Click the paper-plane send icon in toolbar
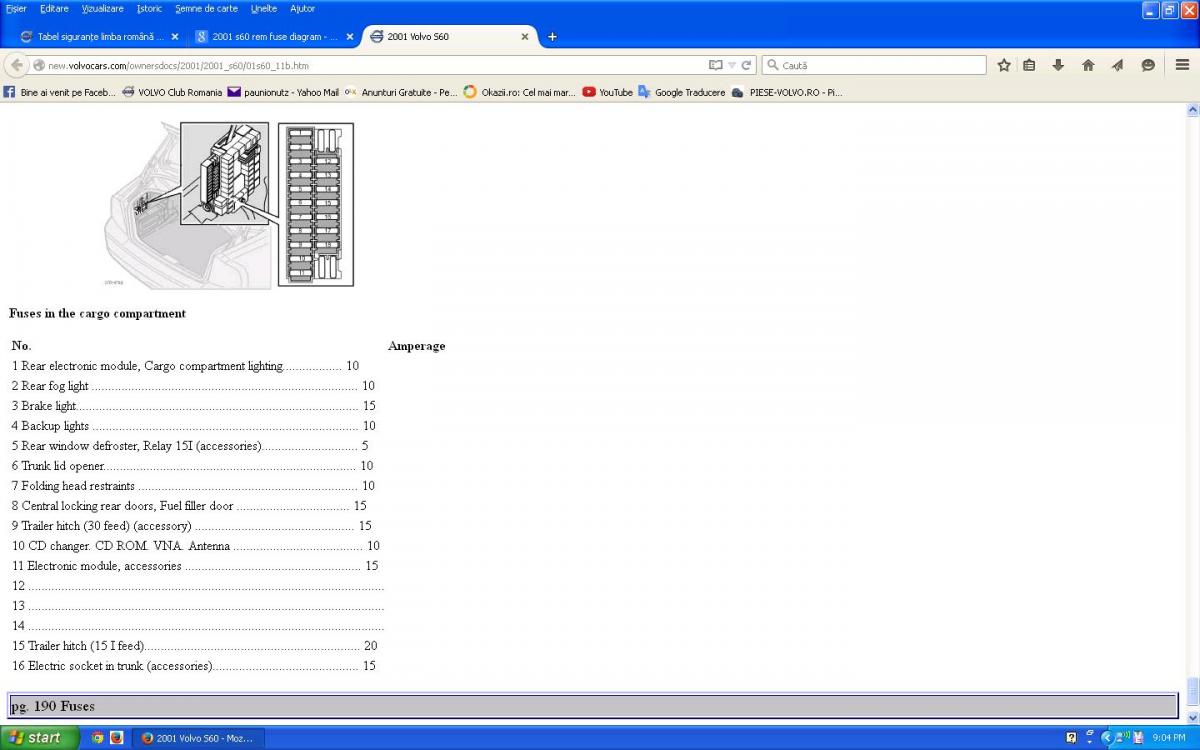Image resolution: width=1200 pixels, height=750 pixels. click(1117, 65)
